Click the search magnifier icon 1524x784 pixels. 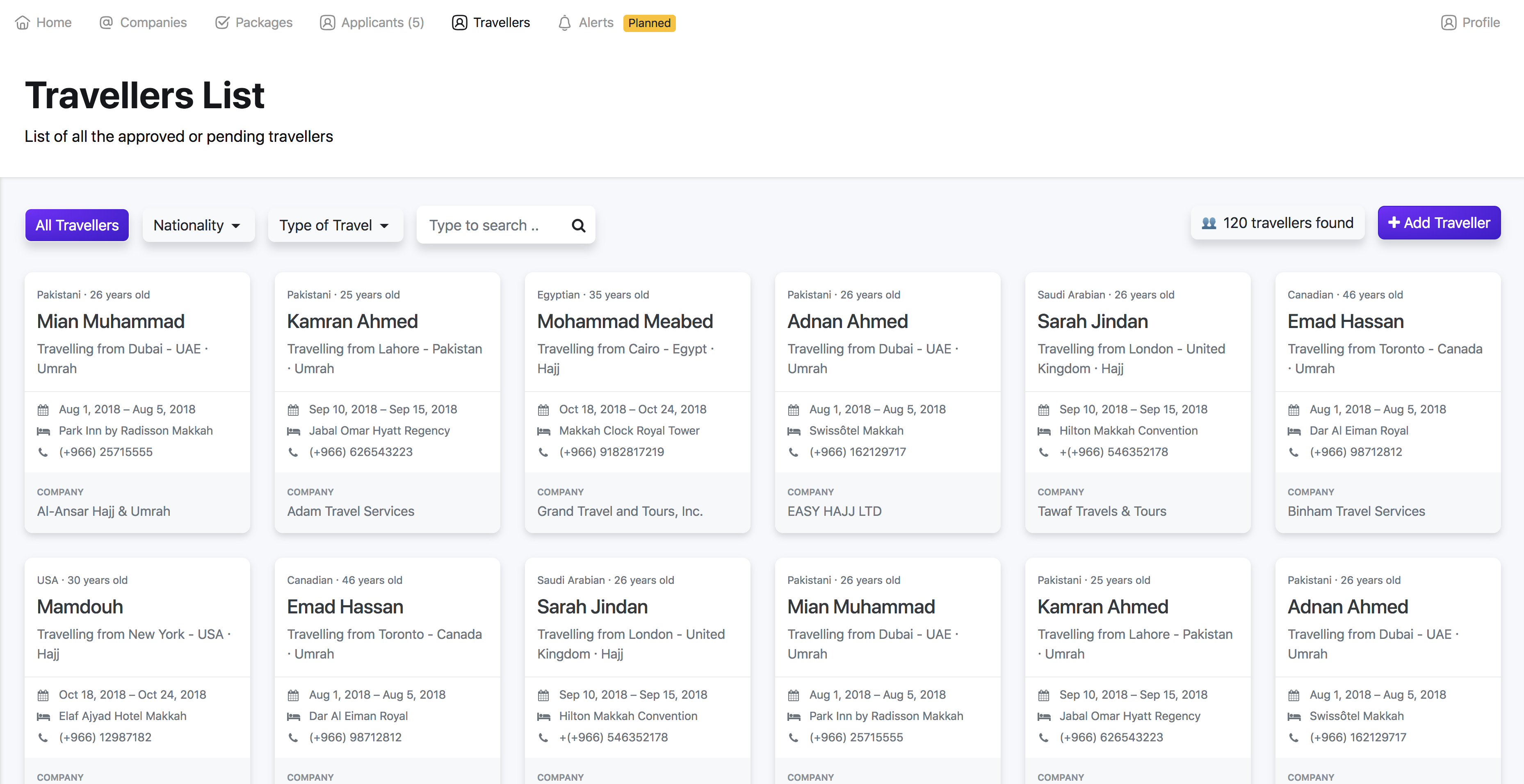click(578, 226)
